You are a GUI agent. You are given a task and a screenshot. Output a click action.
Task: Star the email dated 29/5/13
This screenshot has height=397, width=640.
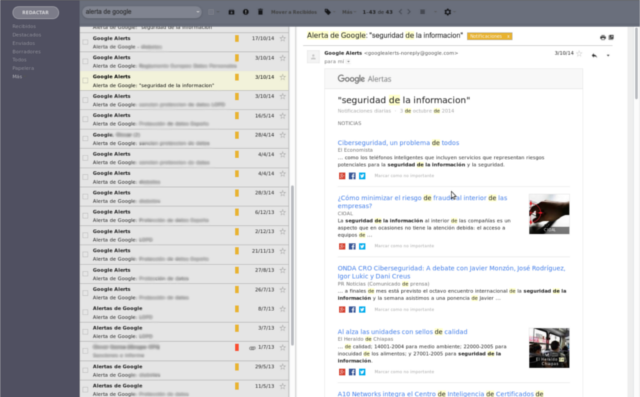[x=282, y=367]
